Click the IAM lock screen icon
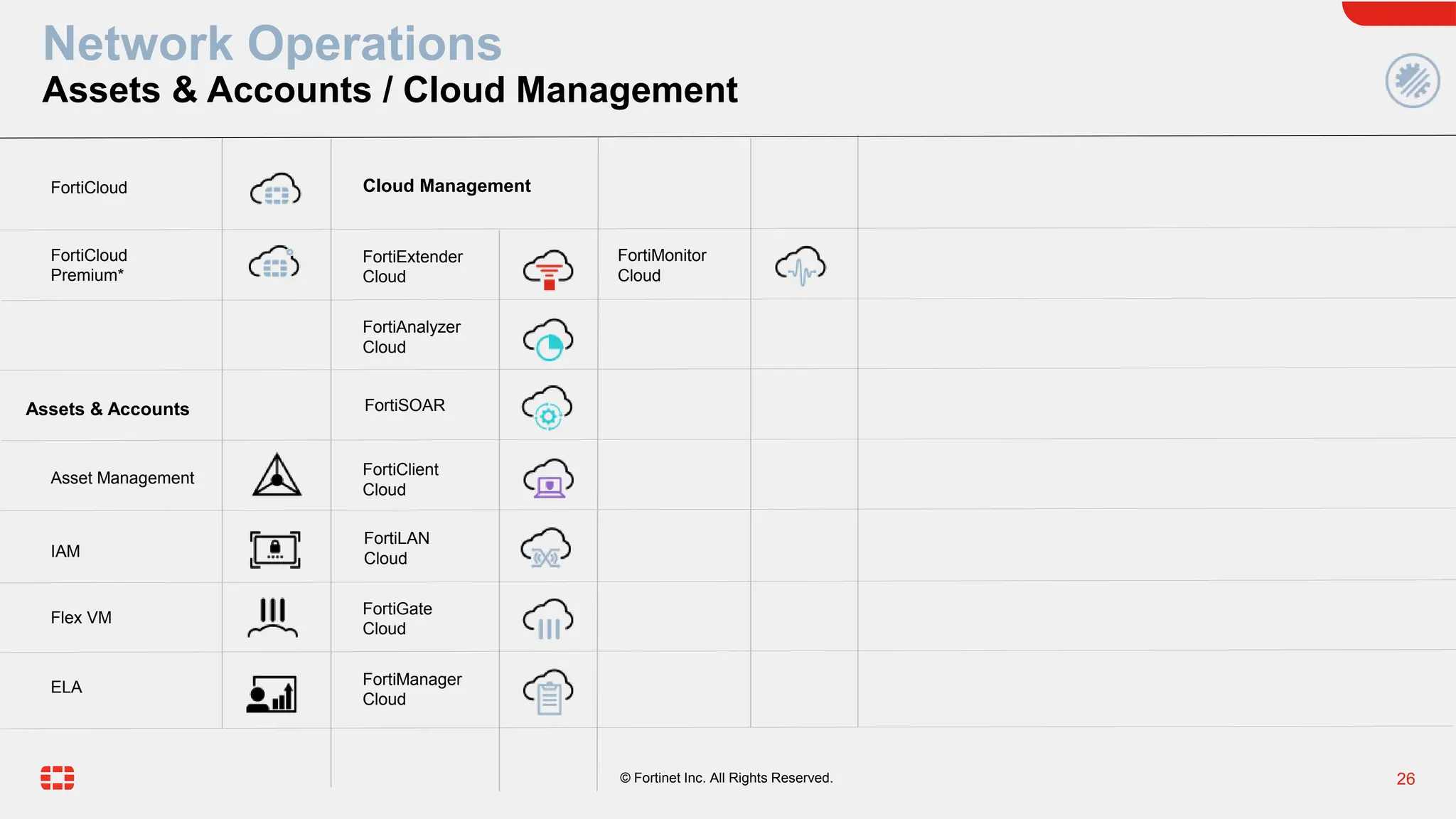This screenshot has height=819, width=1456. 275,550
